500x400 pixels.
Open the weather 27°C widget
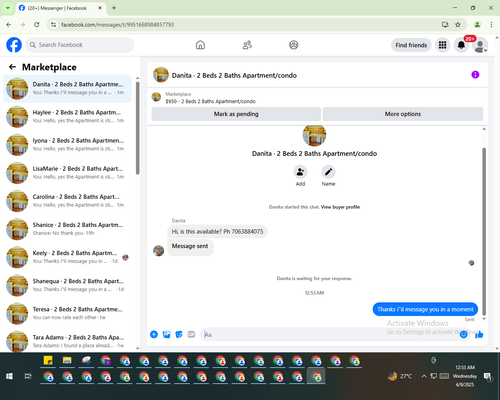pos(400,376)
